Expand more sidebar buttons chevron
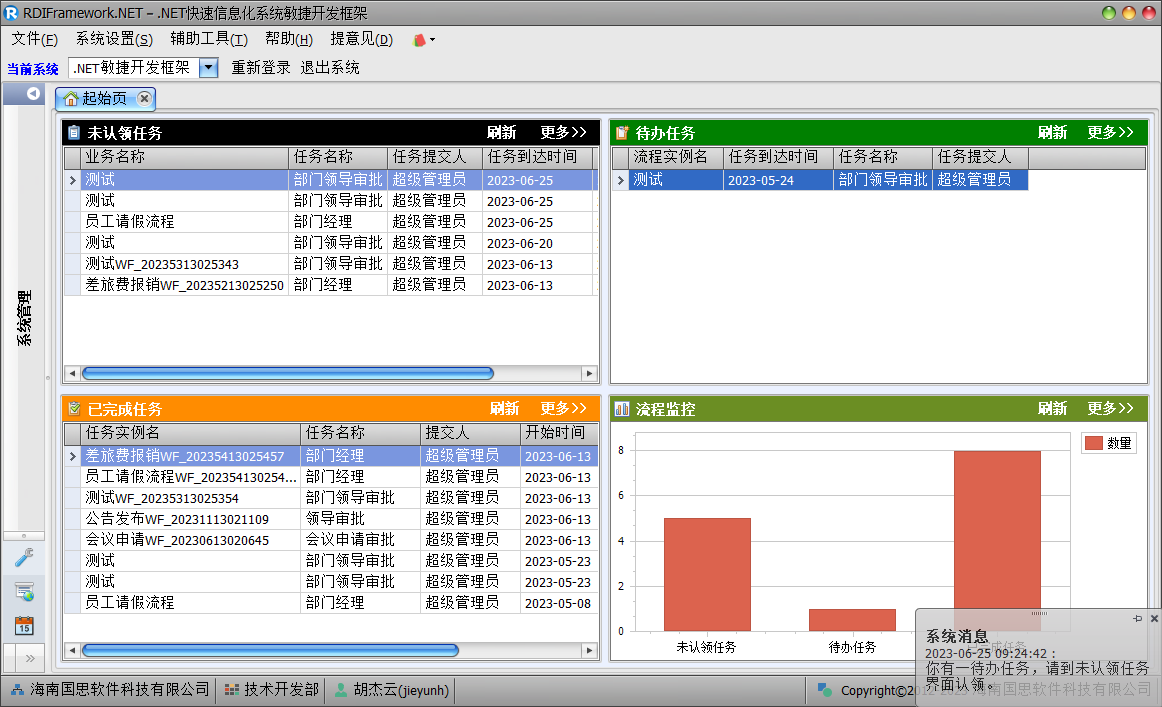The height and width of the screenshot is (707, 1162). 30,658
